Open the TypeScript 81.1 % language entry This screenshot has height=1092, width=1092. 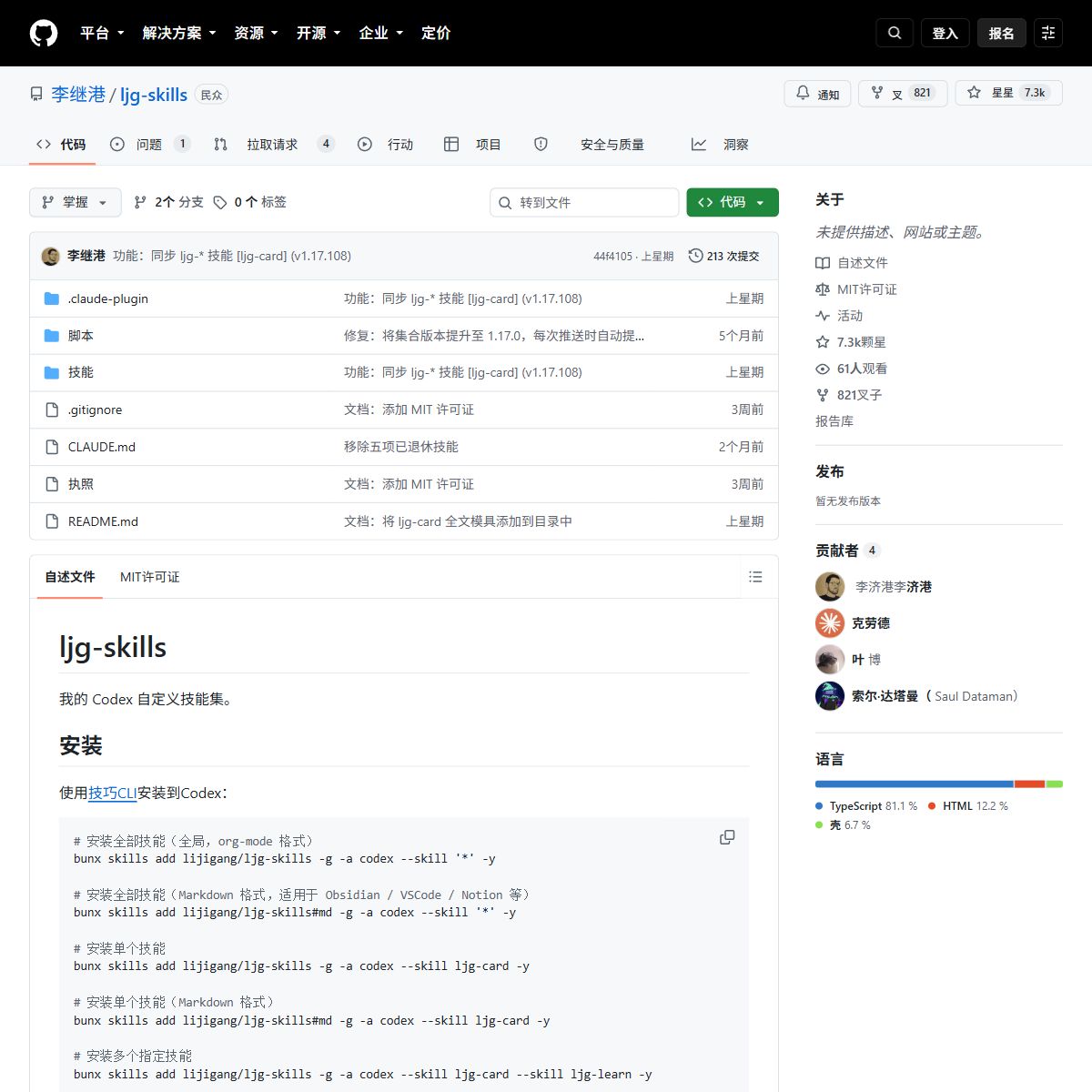(866, 806)
